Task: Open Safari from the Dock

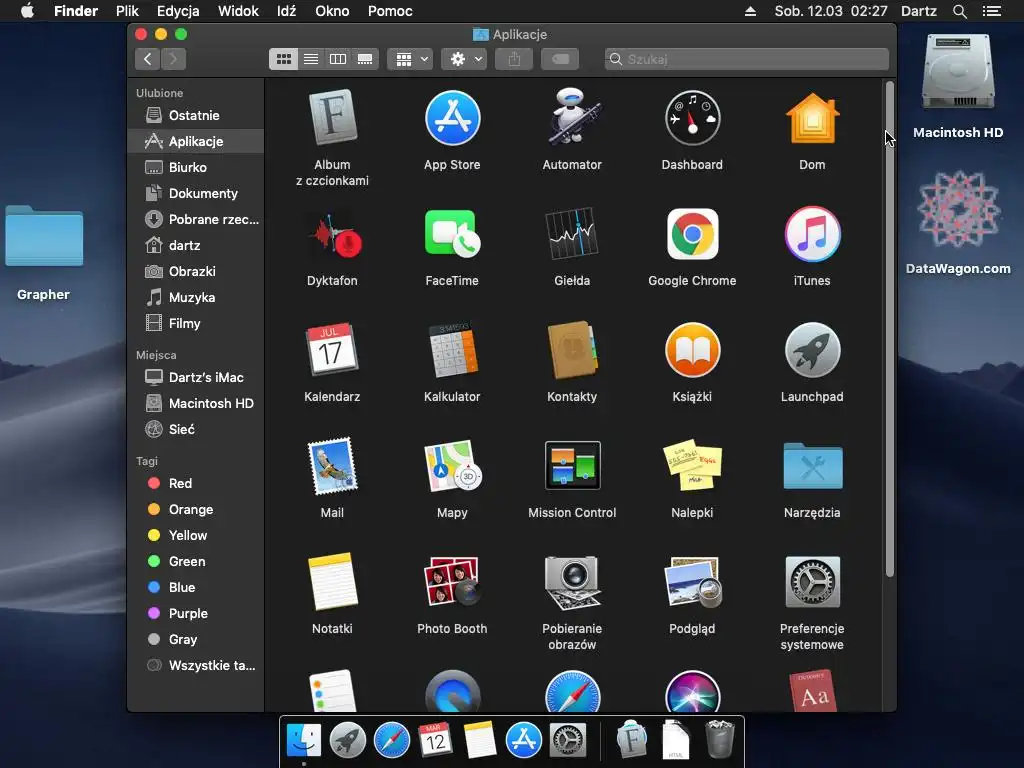Action: tap(391, 741)
